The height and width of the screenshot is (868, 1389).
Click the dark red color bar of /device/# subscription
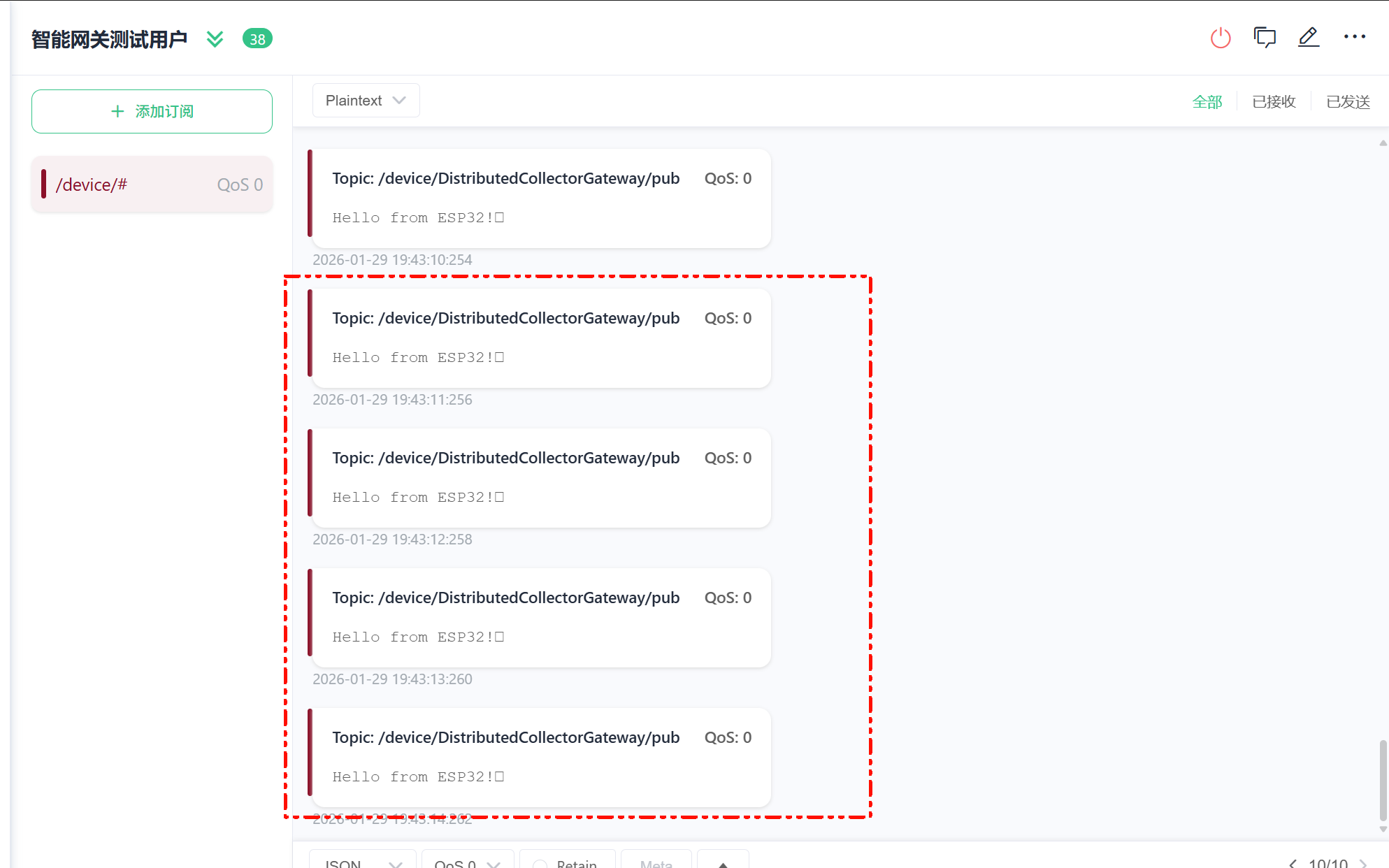tap(43, 185)
